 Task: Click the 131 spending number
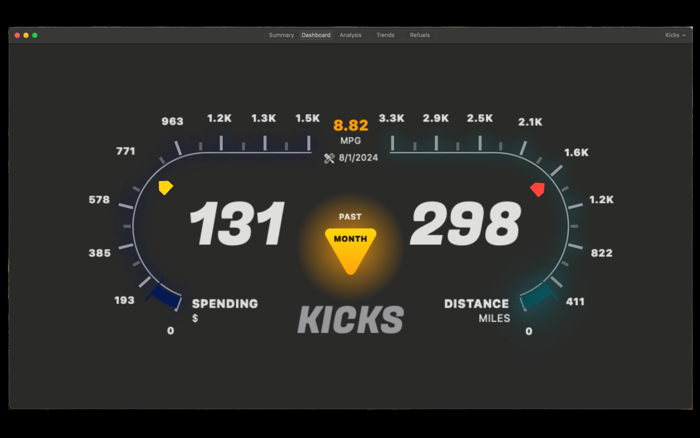238,223
